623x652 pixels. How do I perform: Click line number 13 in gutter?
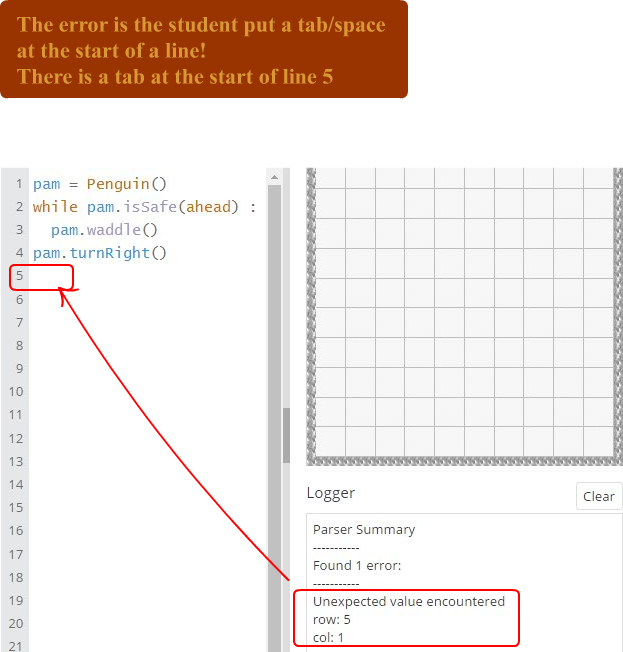coord(16,462)
